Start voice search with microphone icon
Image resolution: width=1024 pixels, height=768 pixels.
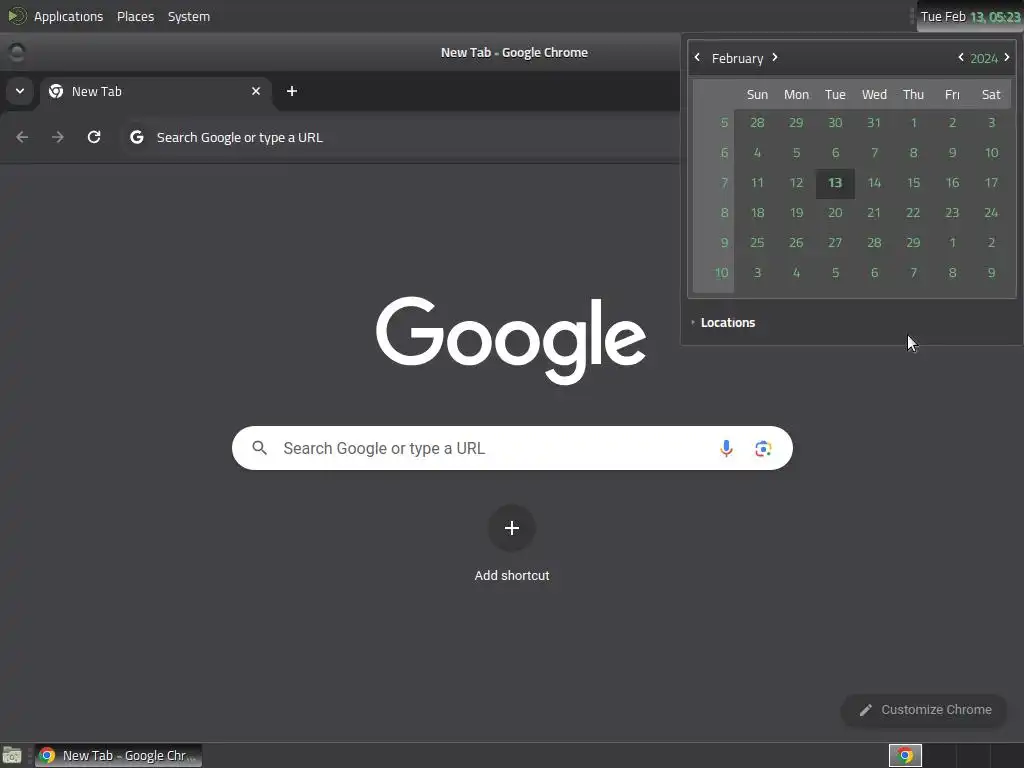[726, 448]
